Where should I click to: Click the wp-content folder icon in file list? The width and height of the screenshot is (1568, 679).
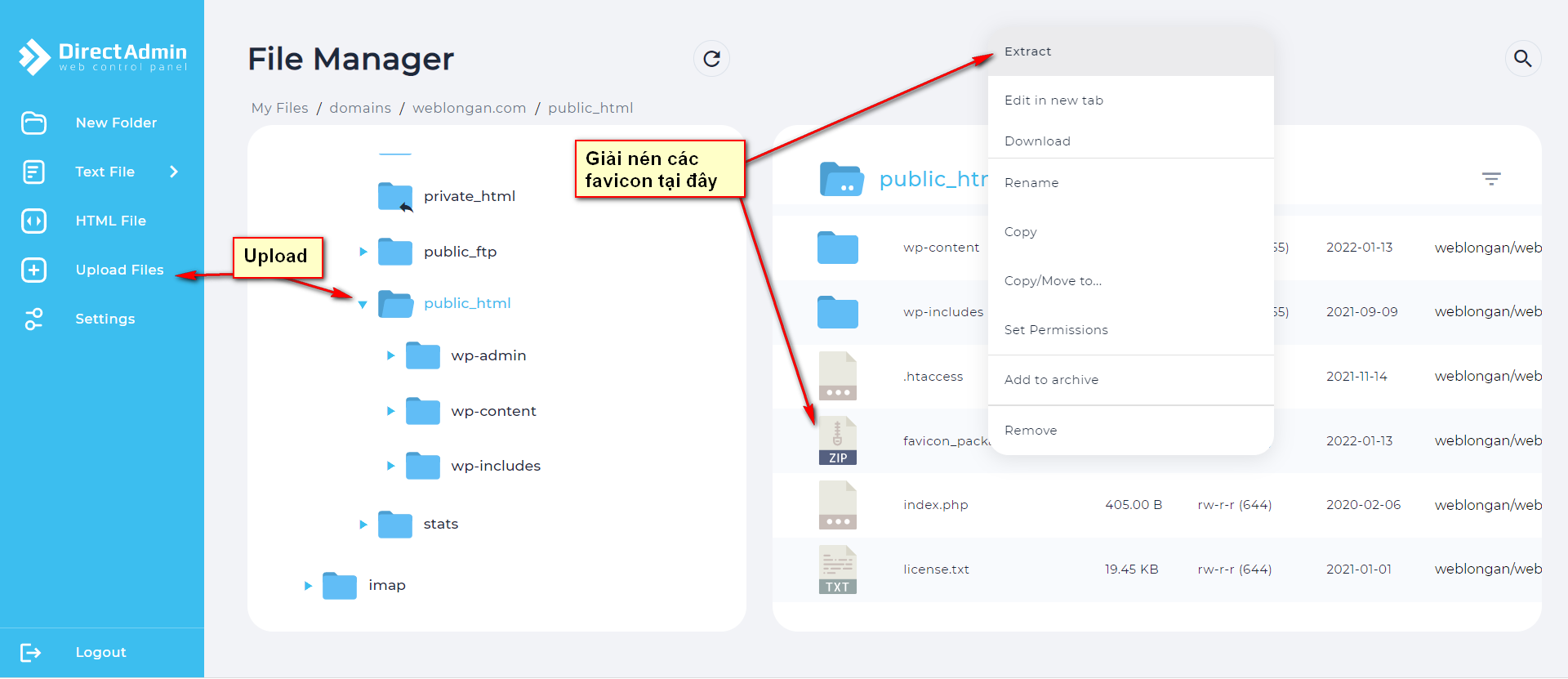click(838, 248)
